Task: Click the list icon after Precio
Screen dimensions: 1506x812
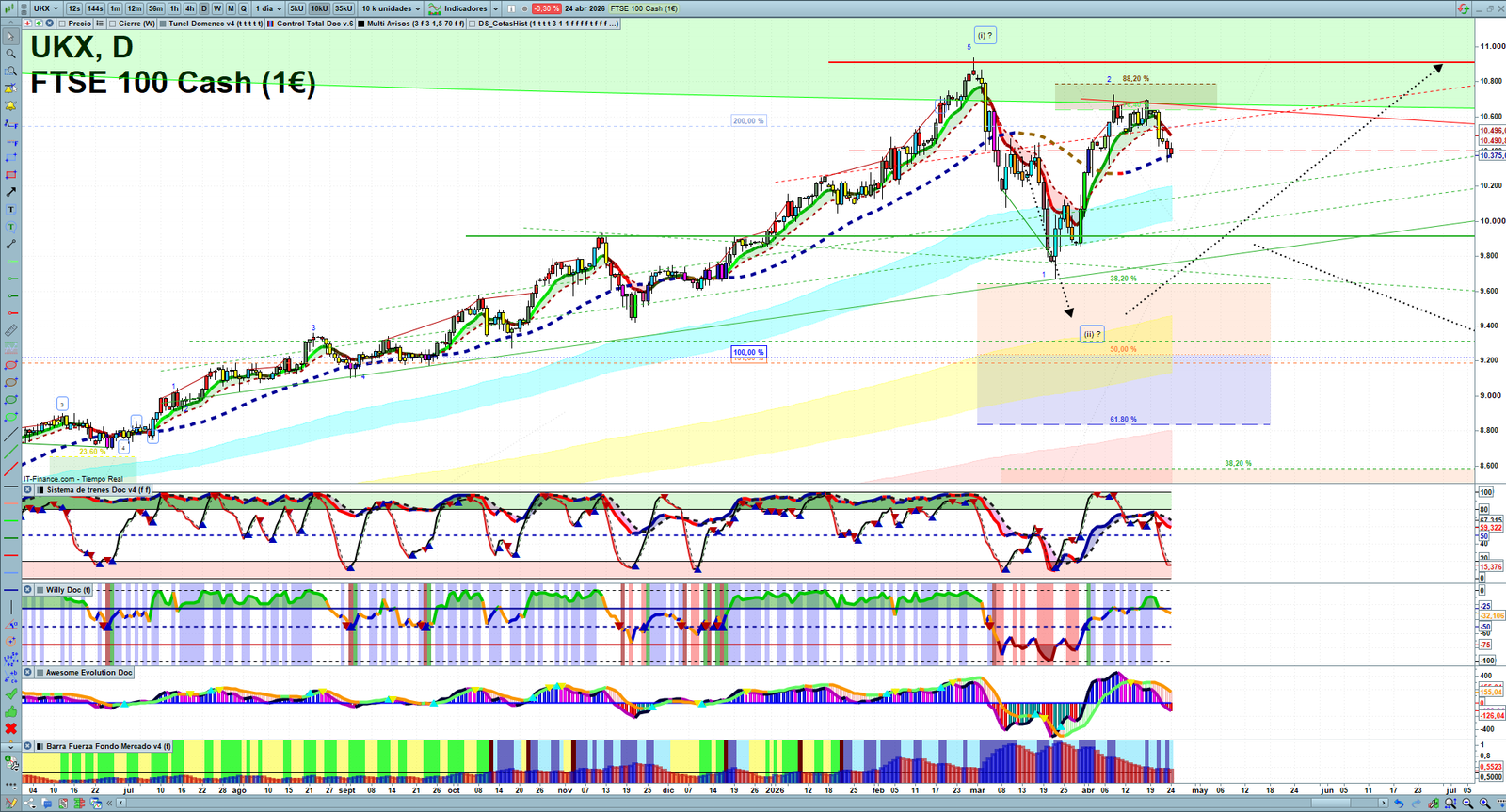Action: click(x=101, y=24)
